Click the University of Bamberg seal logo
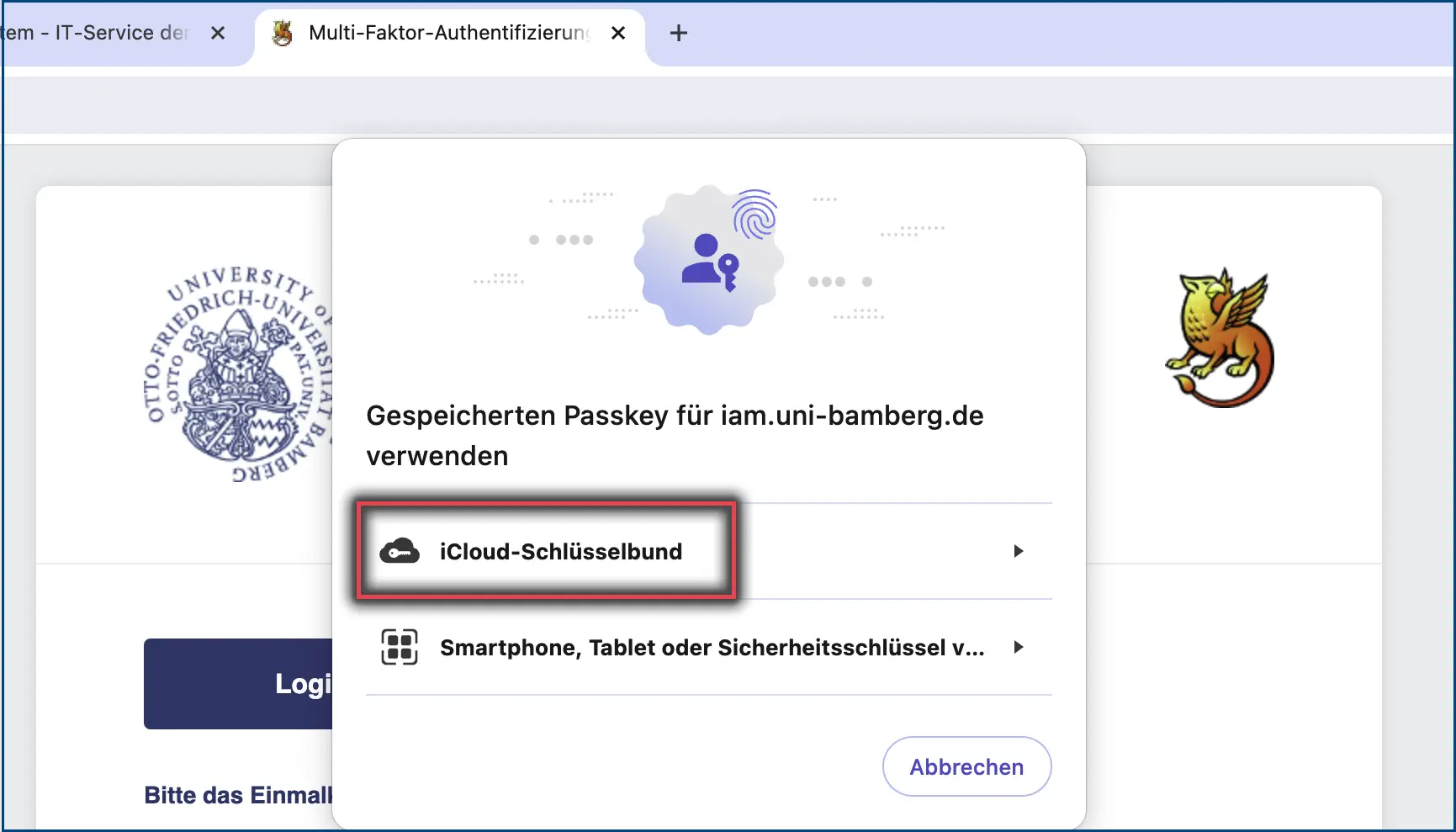Image resolution: width=1456 pixels, height=832 pixels. [x=240, y=374]
